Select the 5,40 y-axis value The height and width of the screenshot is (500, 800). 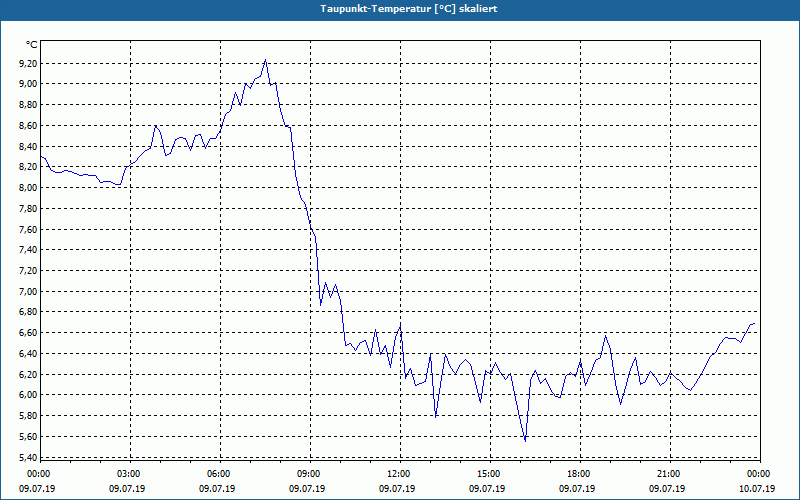(x=28, y=458)
